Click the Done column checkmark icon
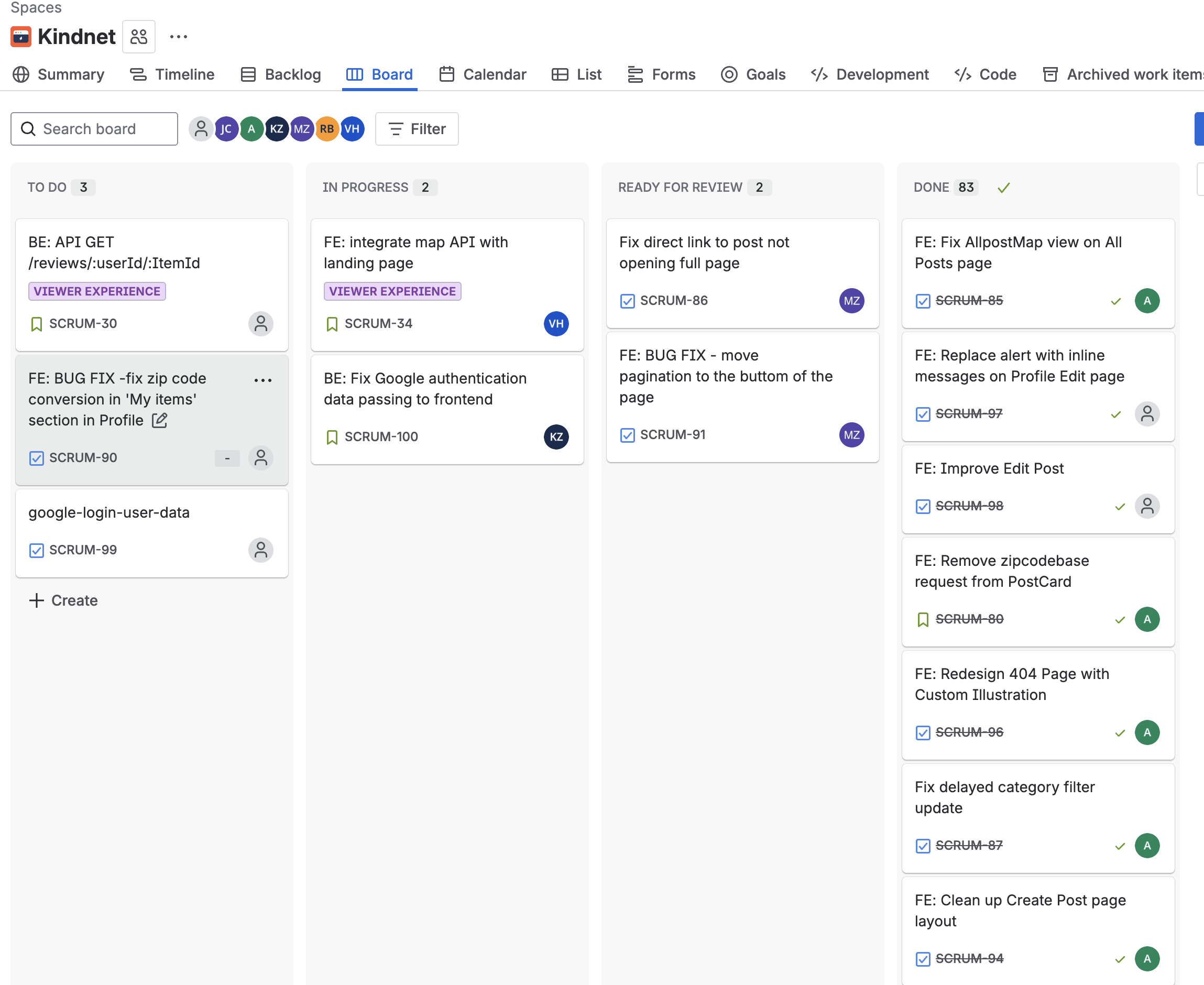Screen dimensions: 1204x985 1003,187
